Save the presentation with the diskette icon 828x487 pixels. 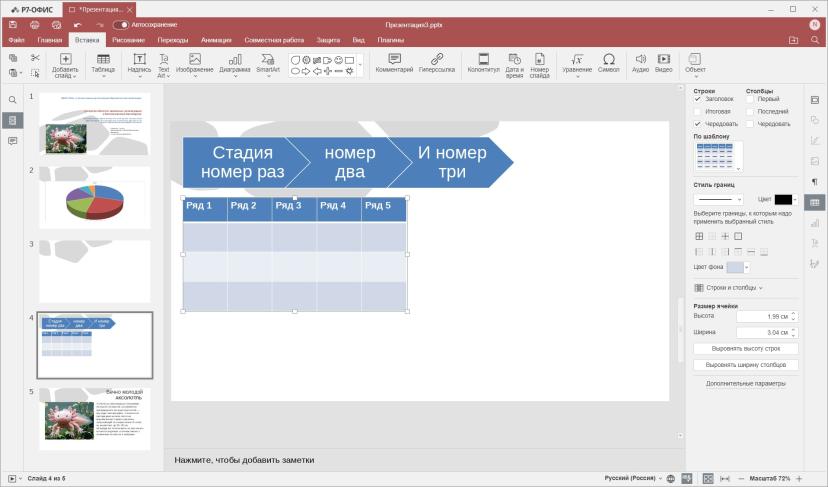coord(13,25)
